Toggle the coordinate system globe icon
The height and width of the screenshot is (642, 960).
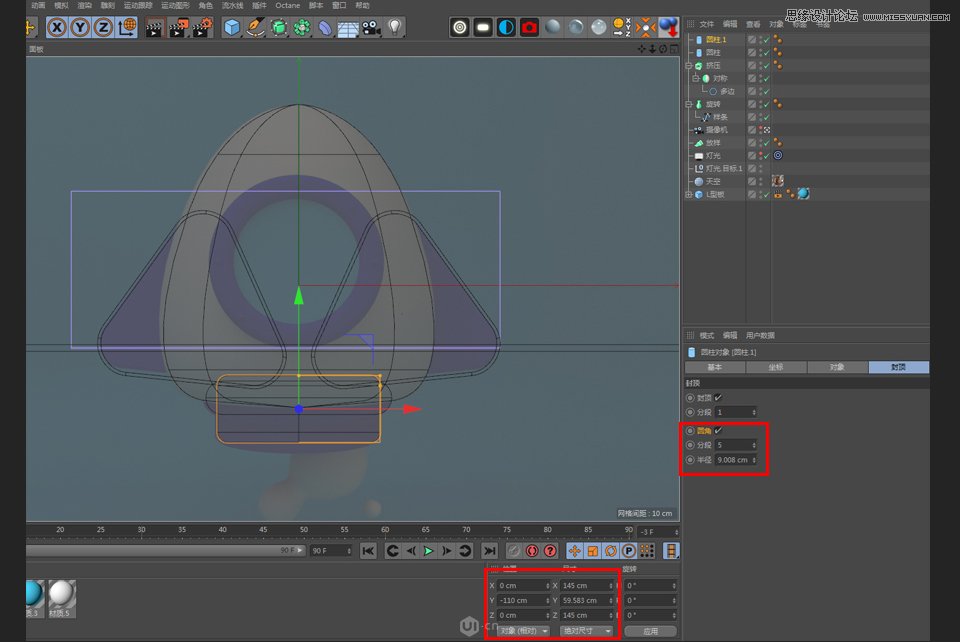(x=125, y=27)
